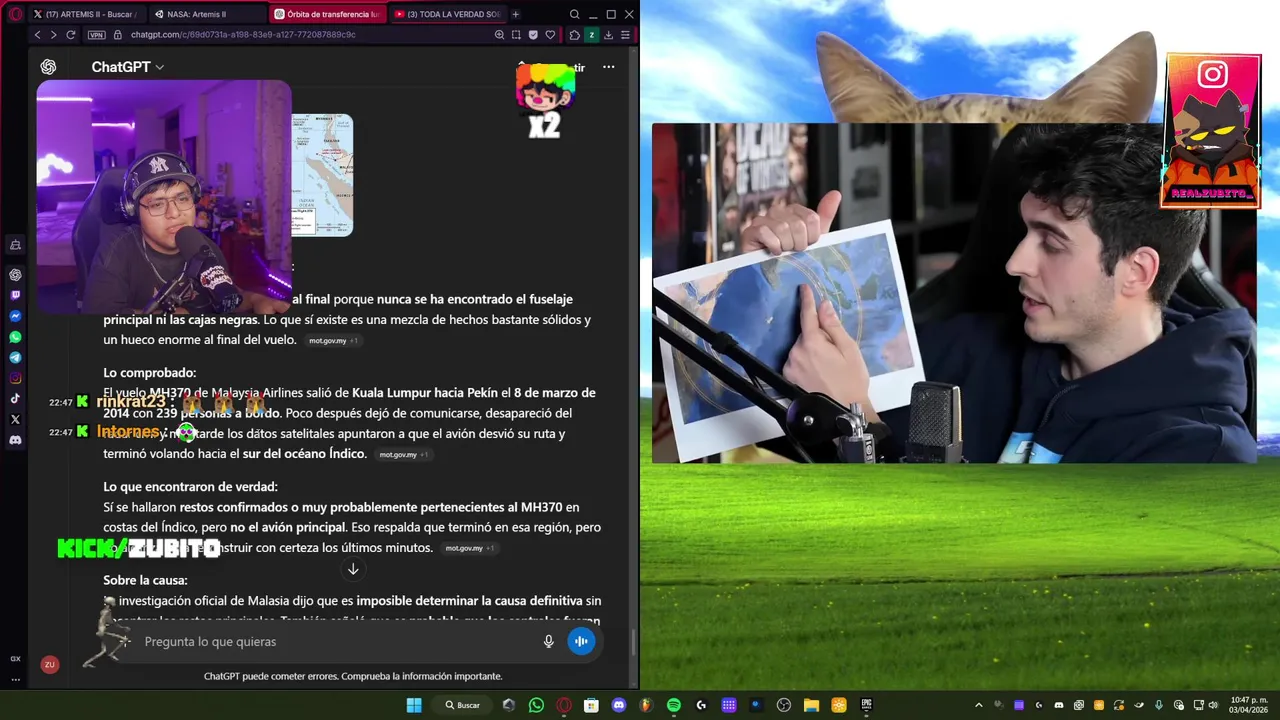Open WhatsApp in the Opera sidebar
1280x720 pixels.
point(15,337)
